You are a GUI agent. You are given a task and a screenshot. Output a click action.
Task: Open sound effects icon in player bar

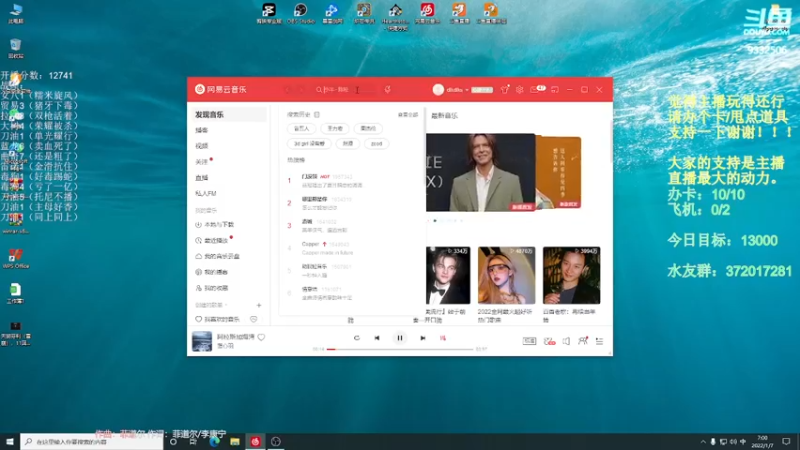[x=549, y=341]
